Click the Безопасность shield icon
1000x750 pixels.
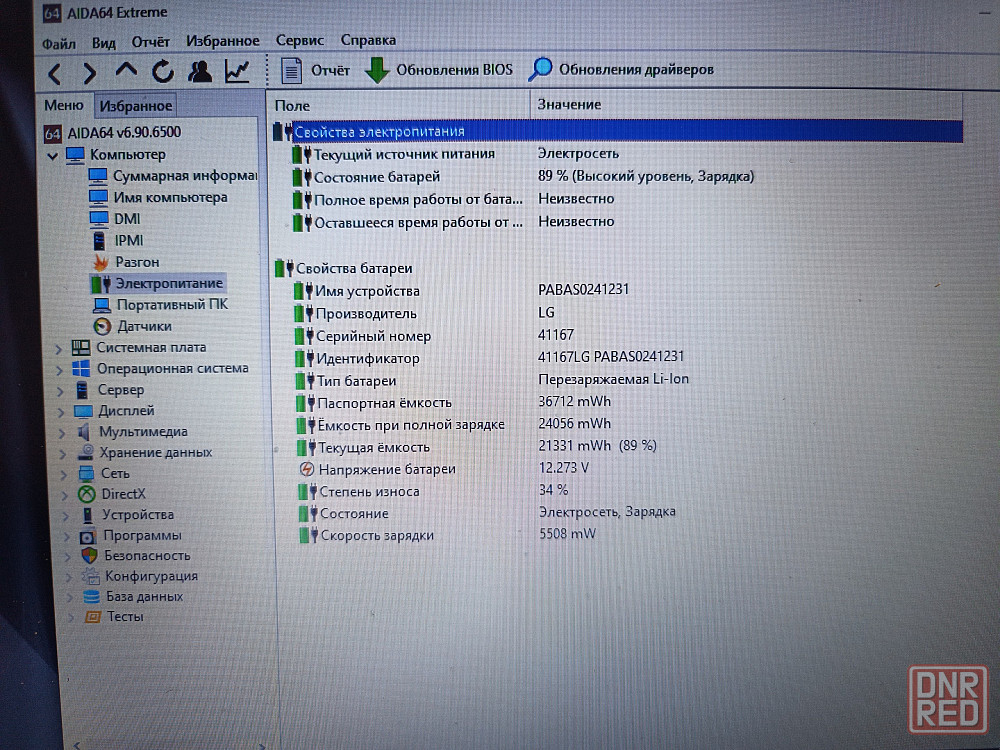pyautogui.click(x=89, y=555)
